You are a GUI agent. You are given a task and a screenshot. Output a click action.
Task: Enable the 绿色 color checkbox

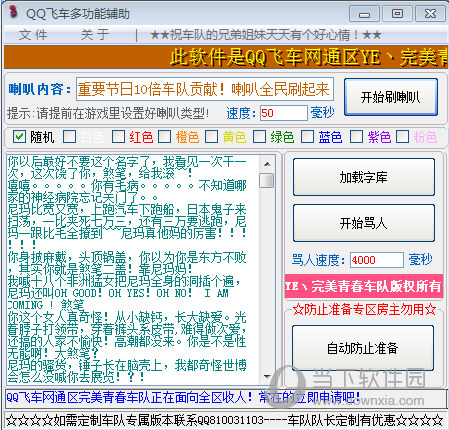(x=259, y=137)
